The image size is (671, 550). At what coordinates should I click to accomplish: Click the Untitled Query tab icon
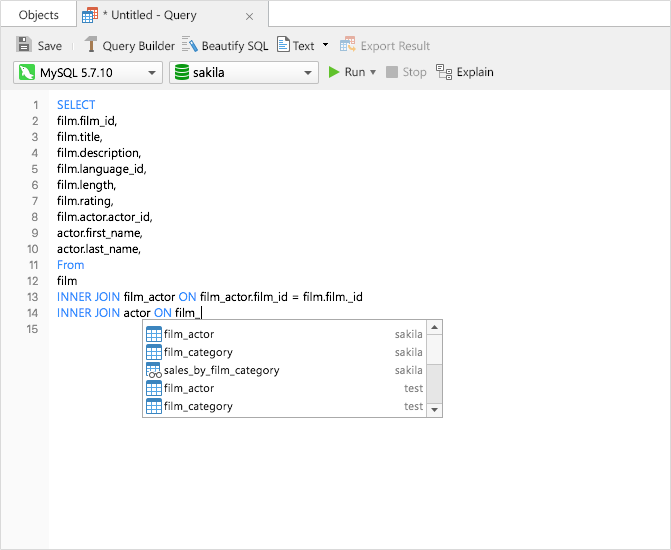(90, 15)
